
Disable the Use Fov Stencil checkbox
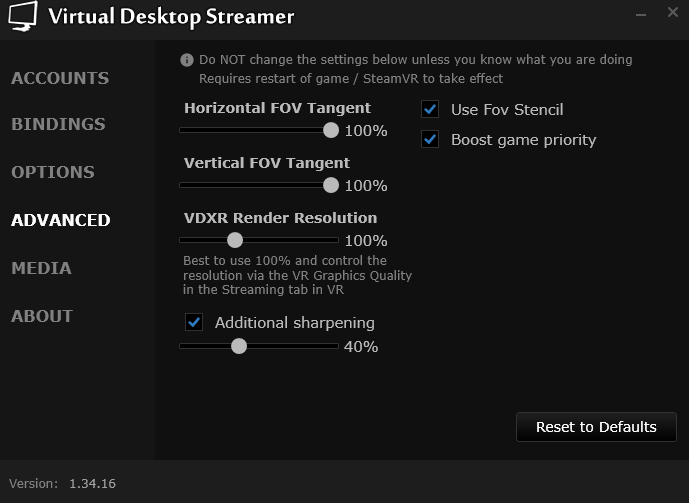(x=431, y=109)
